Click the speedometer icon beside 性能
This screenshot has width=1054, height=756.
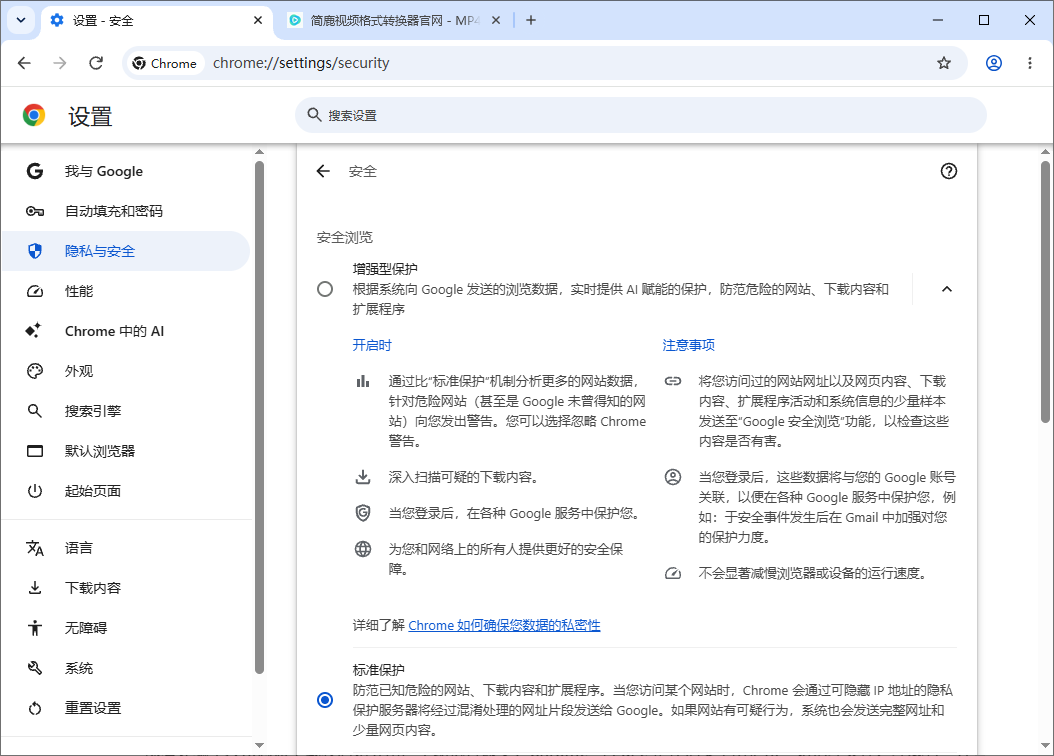click(x=35, y=291)
